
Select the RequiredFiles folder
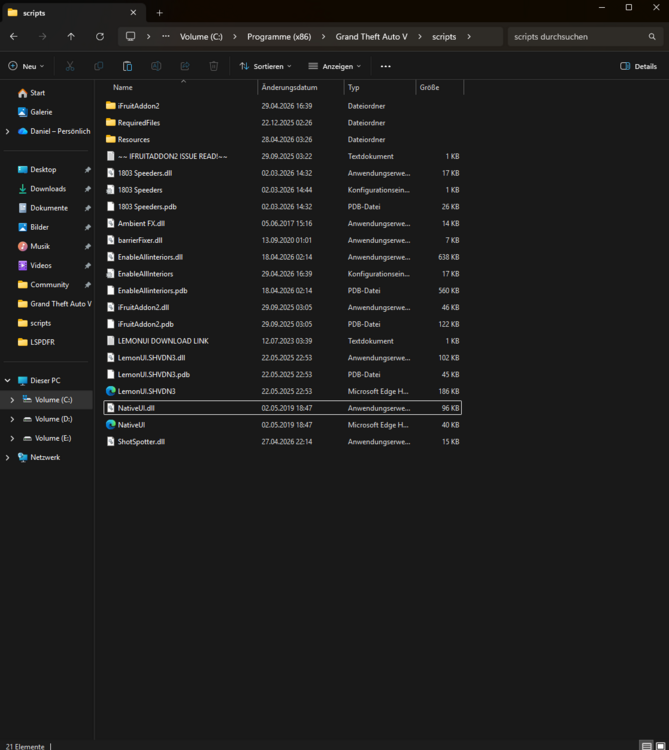pos(282,122)
